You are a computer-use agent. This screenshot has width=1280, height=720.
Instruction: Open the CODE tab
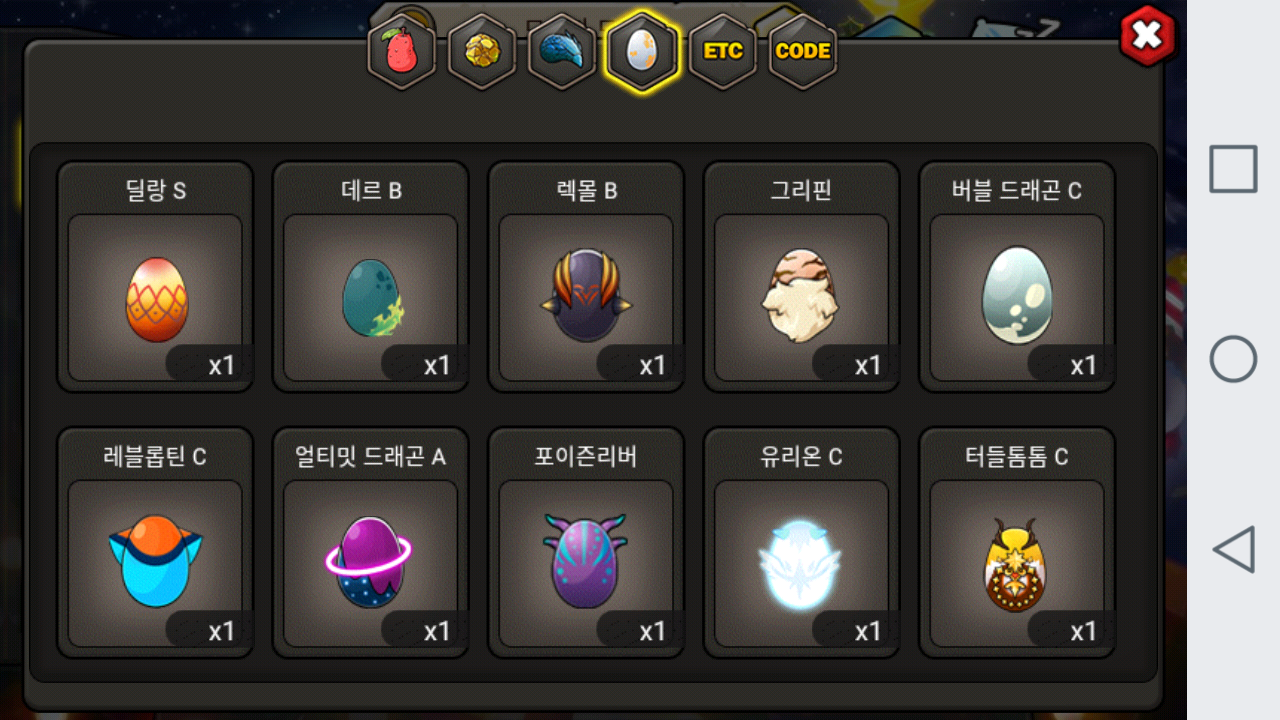click(802, 51)
